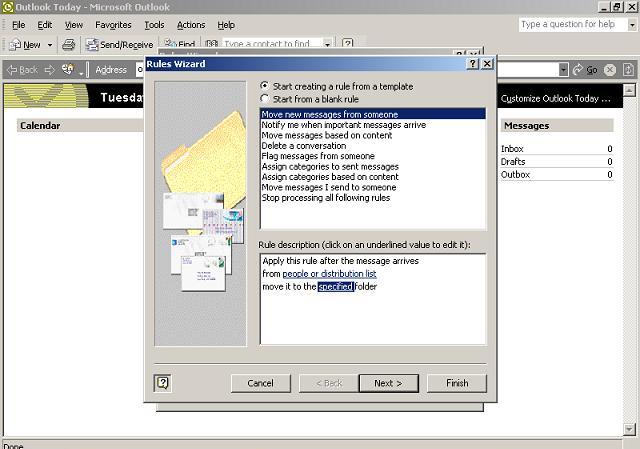
Task: Click the scrollbar up arrow in Outlook Today
Action: (629, 90)
